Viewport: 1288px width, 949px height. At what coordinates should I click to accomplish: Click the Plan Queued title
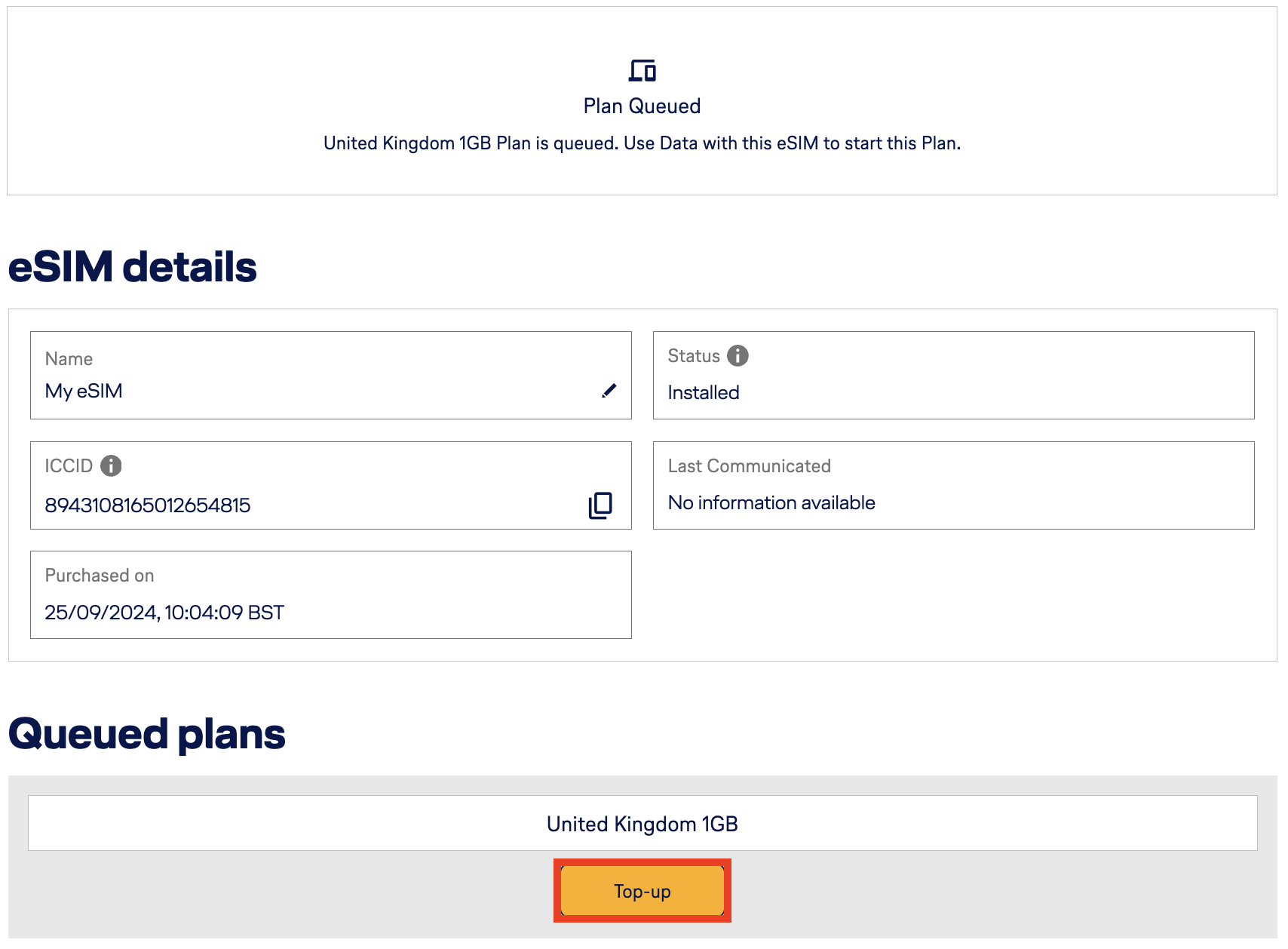coord(642,106)
